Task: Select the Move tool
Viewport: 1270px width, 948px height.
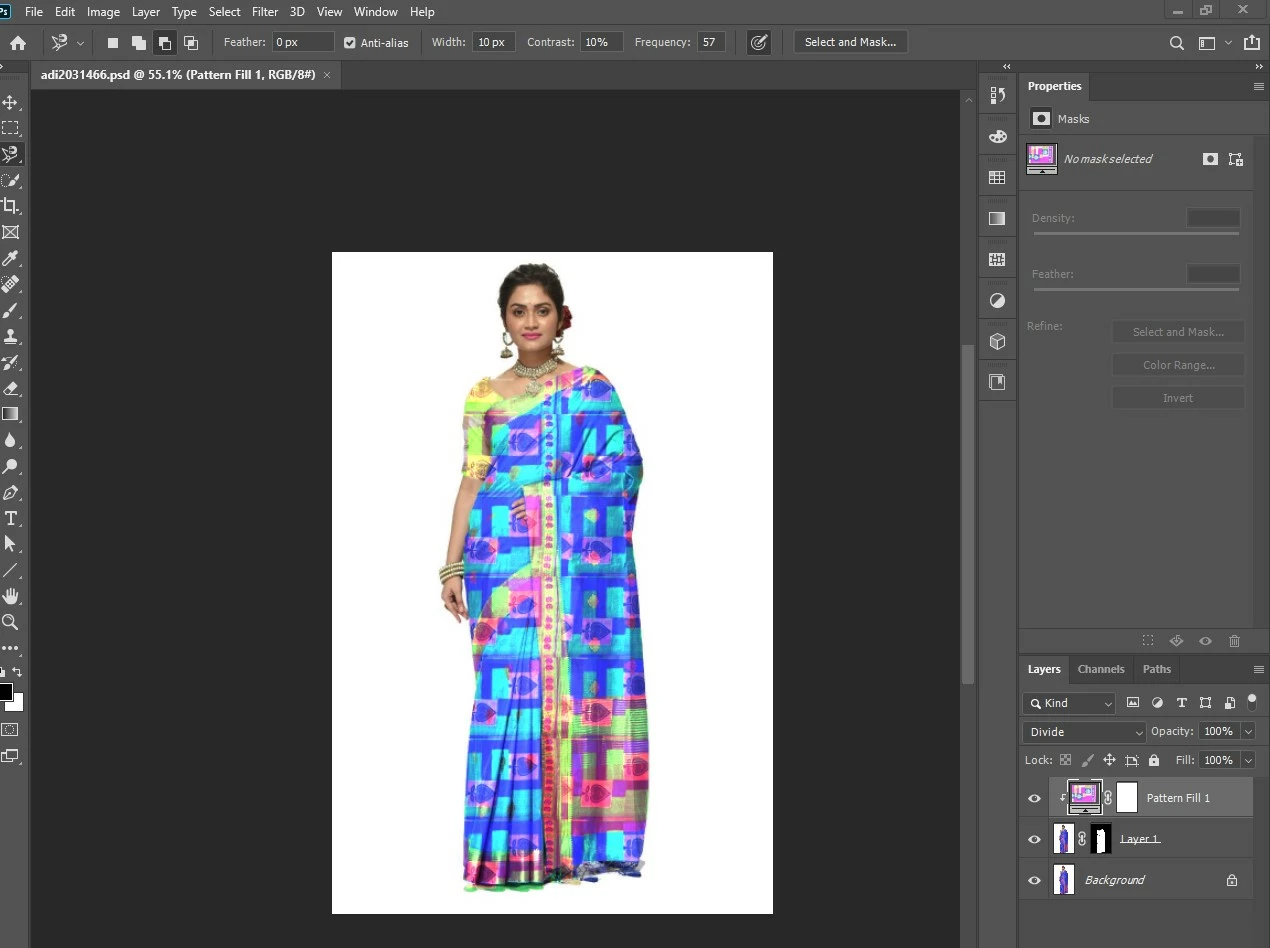Action: click(10, 103)
